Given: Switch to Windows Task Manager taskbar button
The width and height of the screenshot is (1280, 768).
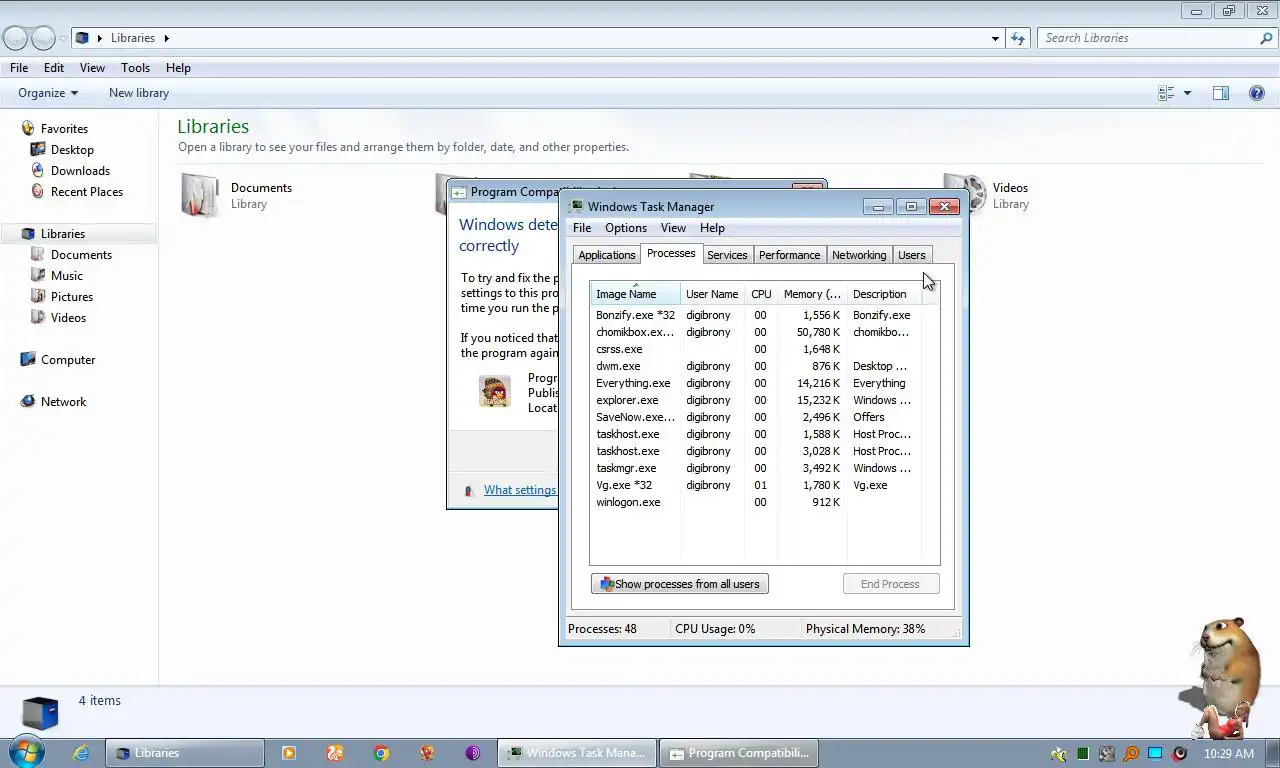Looking at the screenshot, I should [577, 753].
